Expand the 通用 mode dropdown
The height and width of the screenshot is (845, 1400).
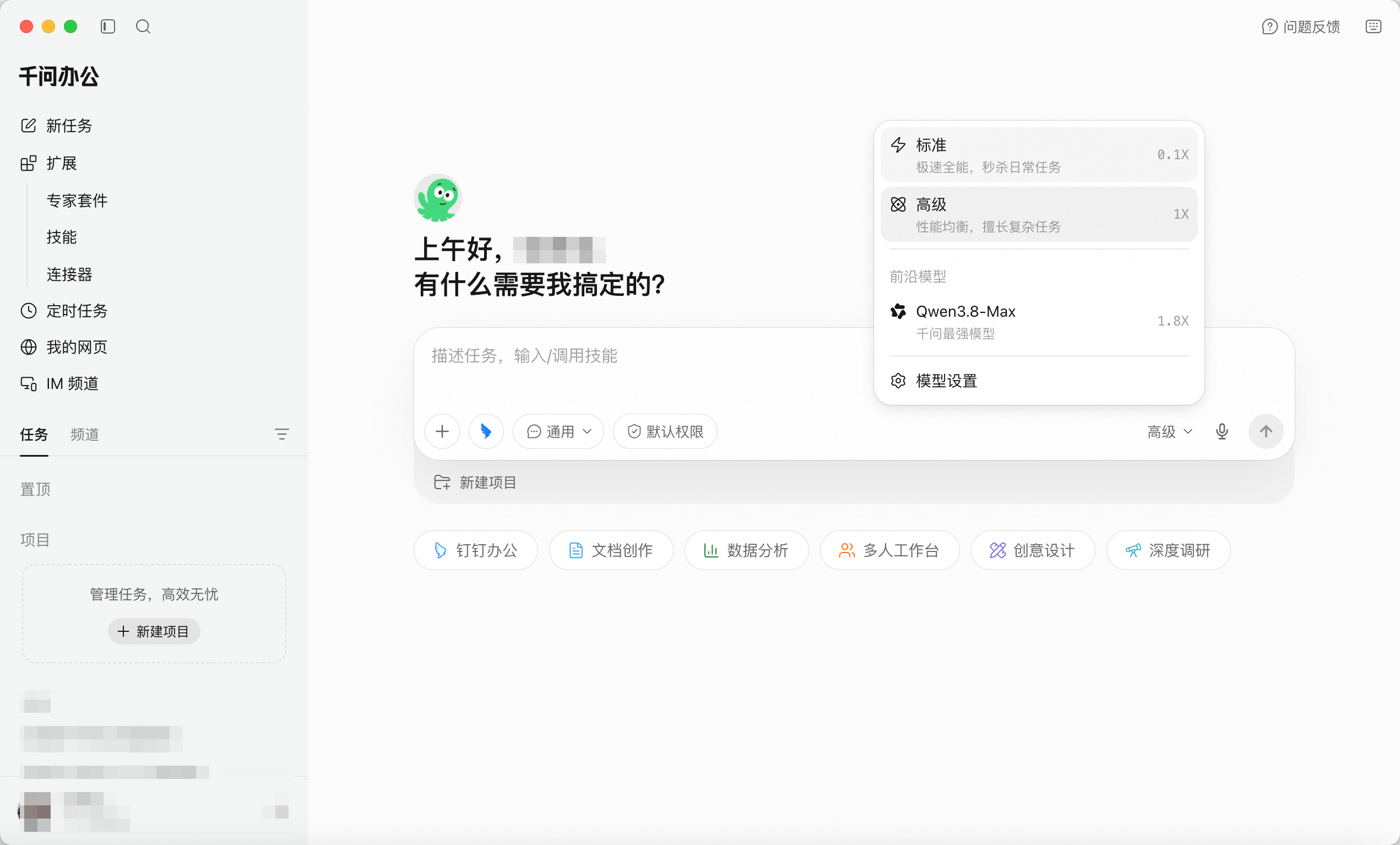click(x=558, y=431)
